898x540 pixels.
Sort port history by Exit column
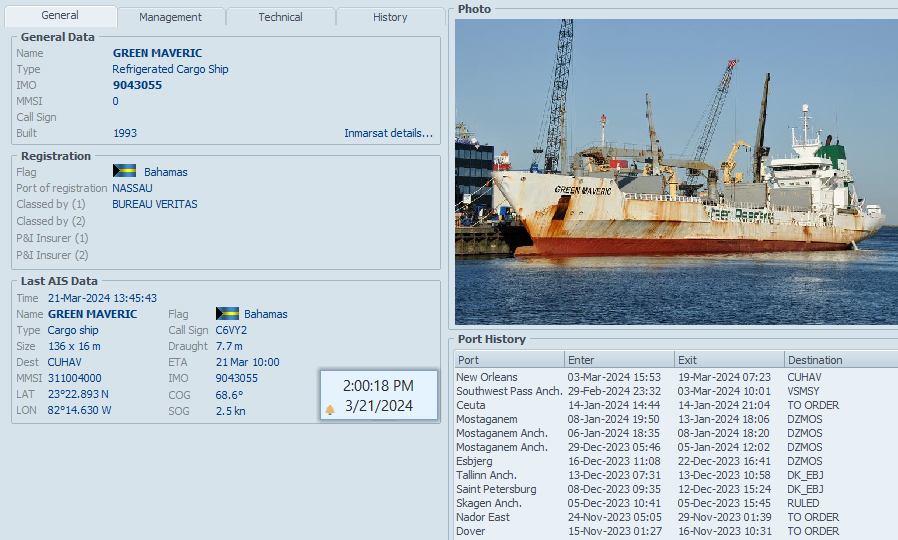click(x=729, y=360)
